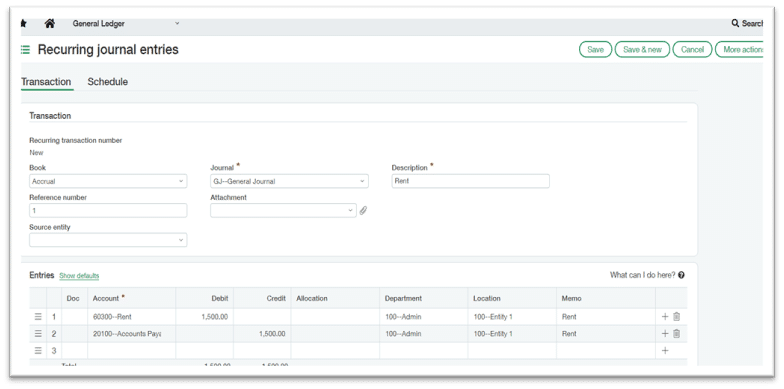Click the Description field containing Rent
Viewport: 784px width, 389px height.
pos(470,181)
